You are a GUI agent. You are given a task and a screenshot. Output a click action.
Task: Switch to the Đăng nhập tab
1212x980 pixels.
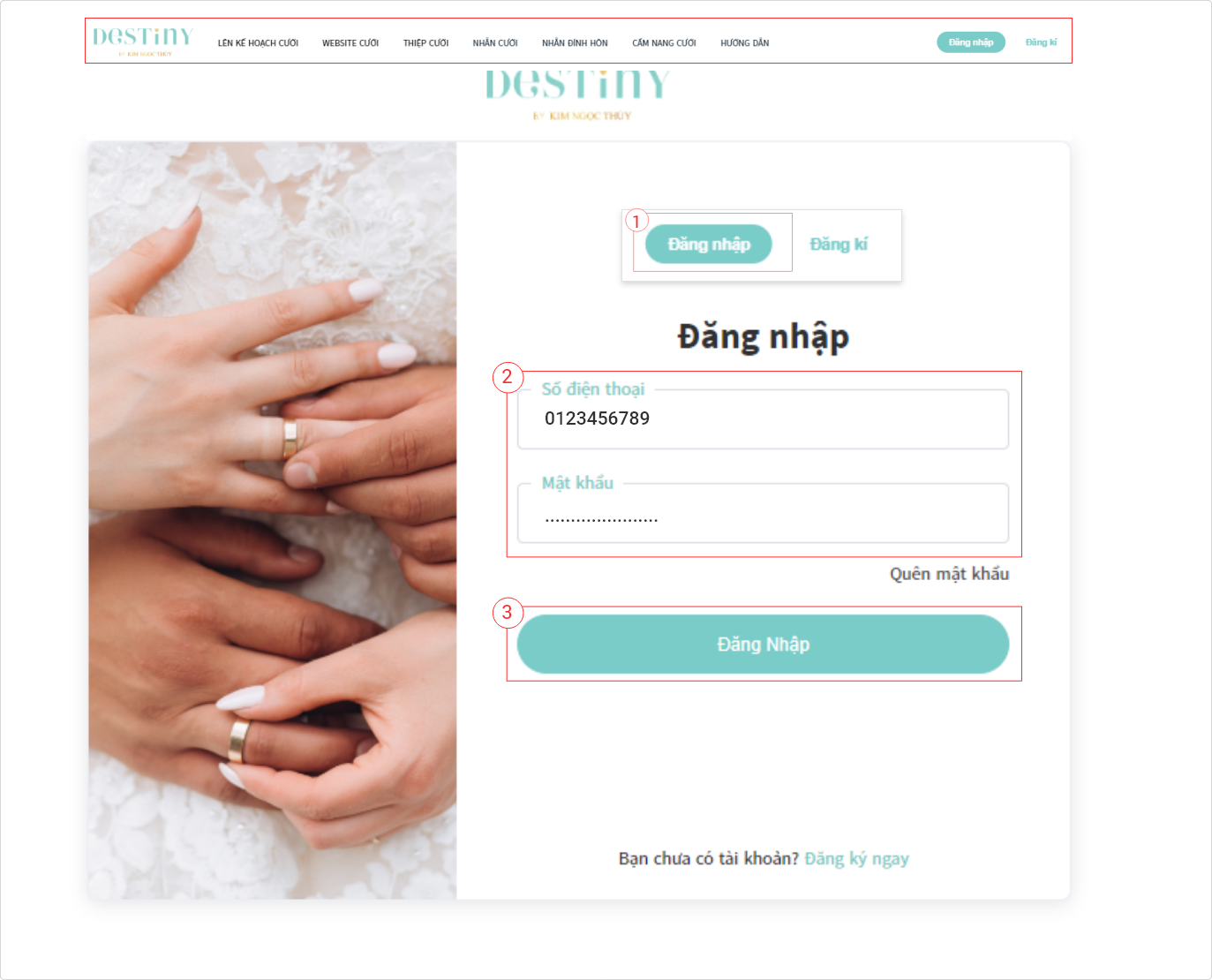pos(709,245)
